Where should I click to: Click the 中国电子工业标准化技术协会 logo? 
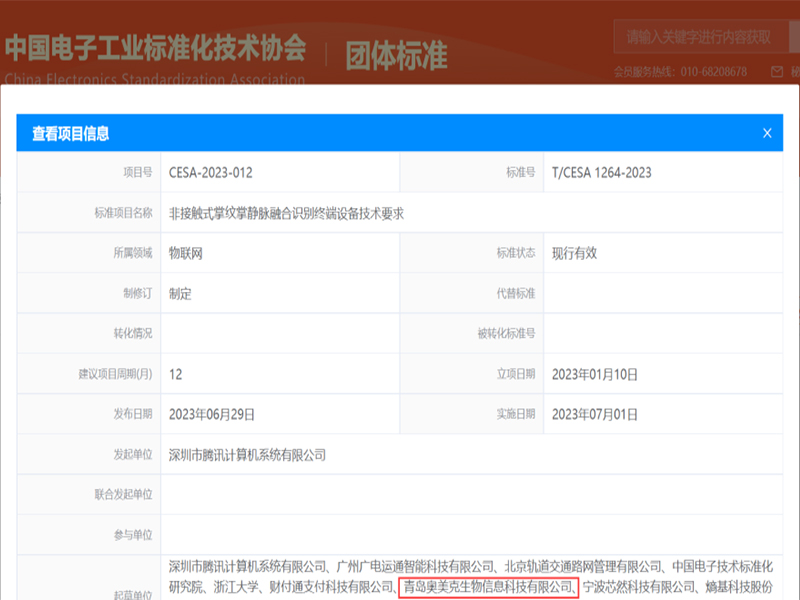pos(155,58)
